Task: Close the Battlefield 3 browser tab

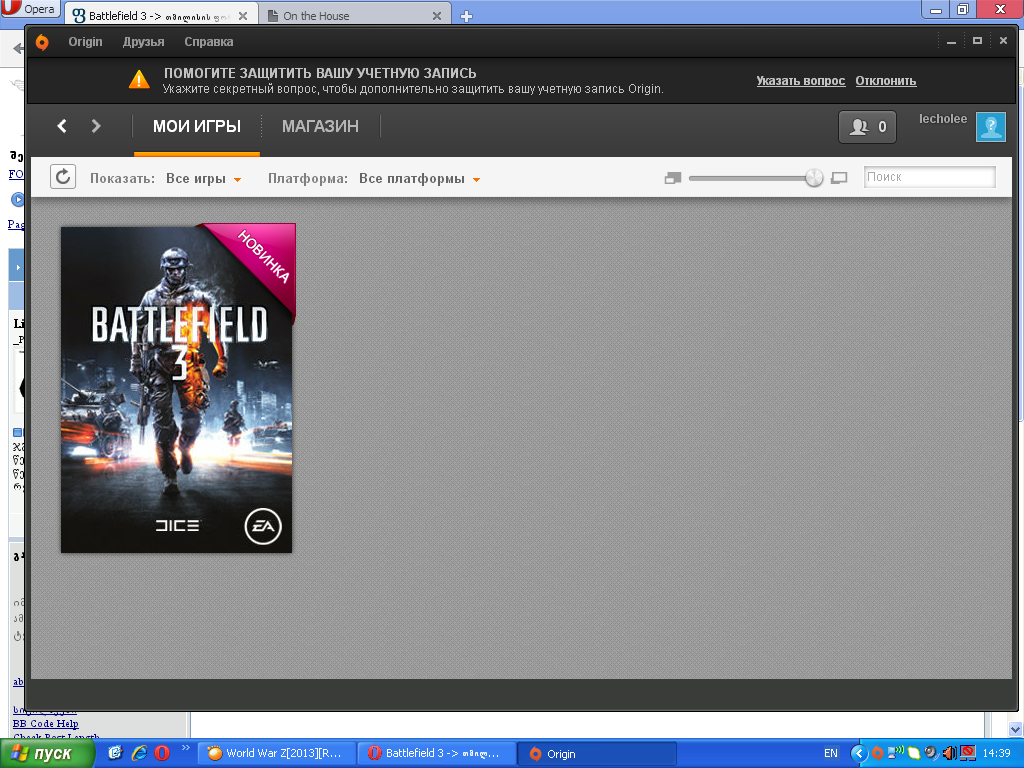Action: pos(243,16)
